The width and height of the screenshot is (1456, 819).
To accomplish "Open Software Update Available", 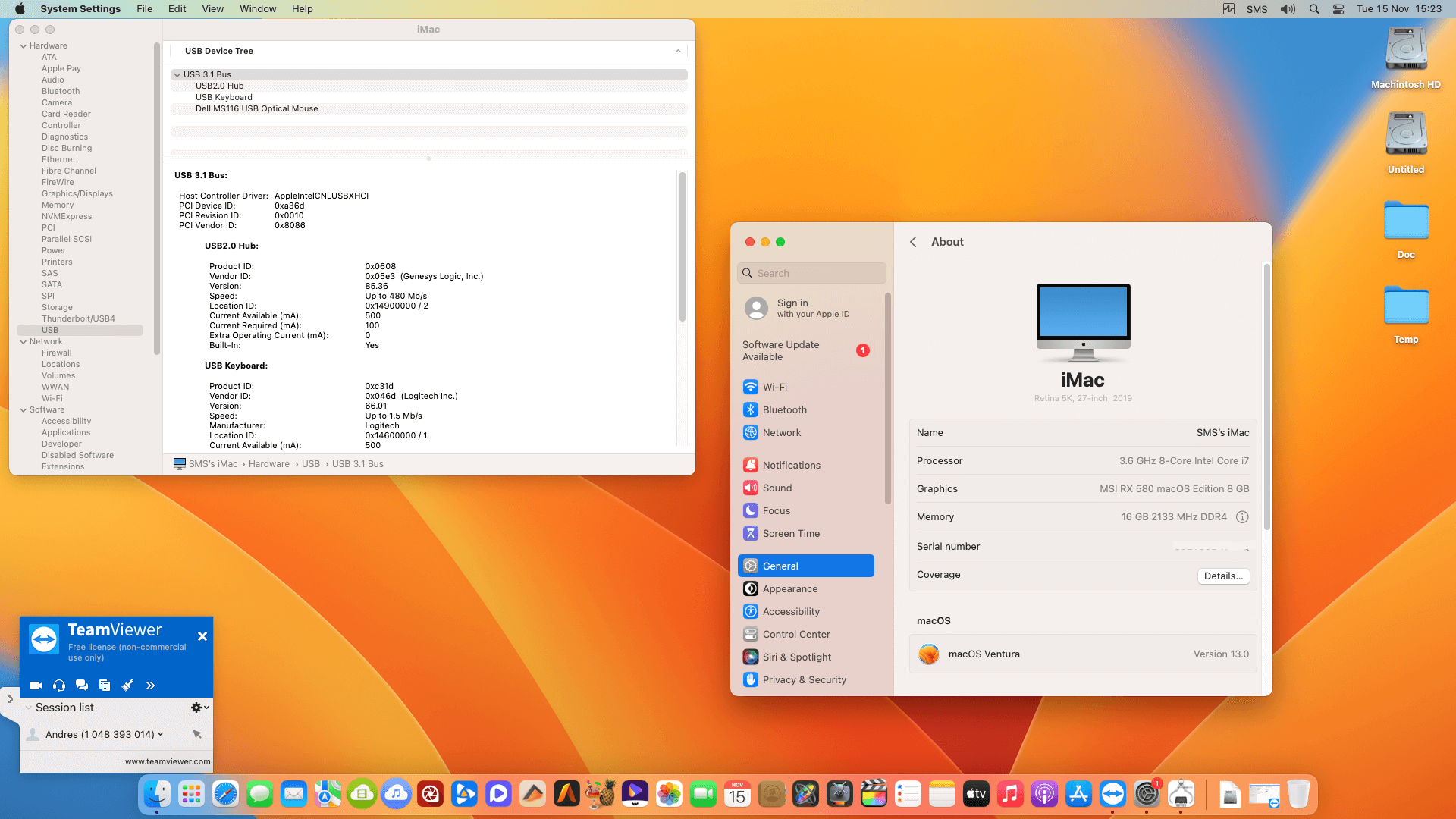I will (x=805, y=350).
